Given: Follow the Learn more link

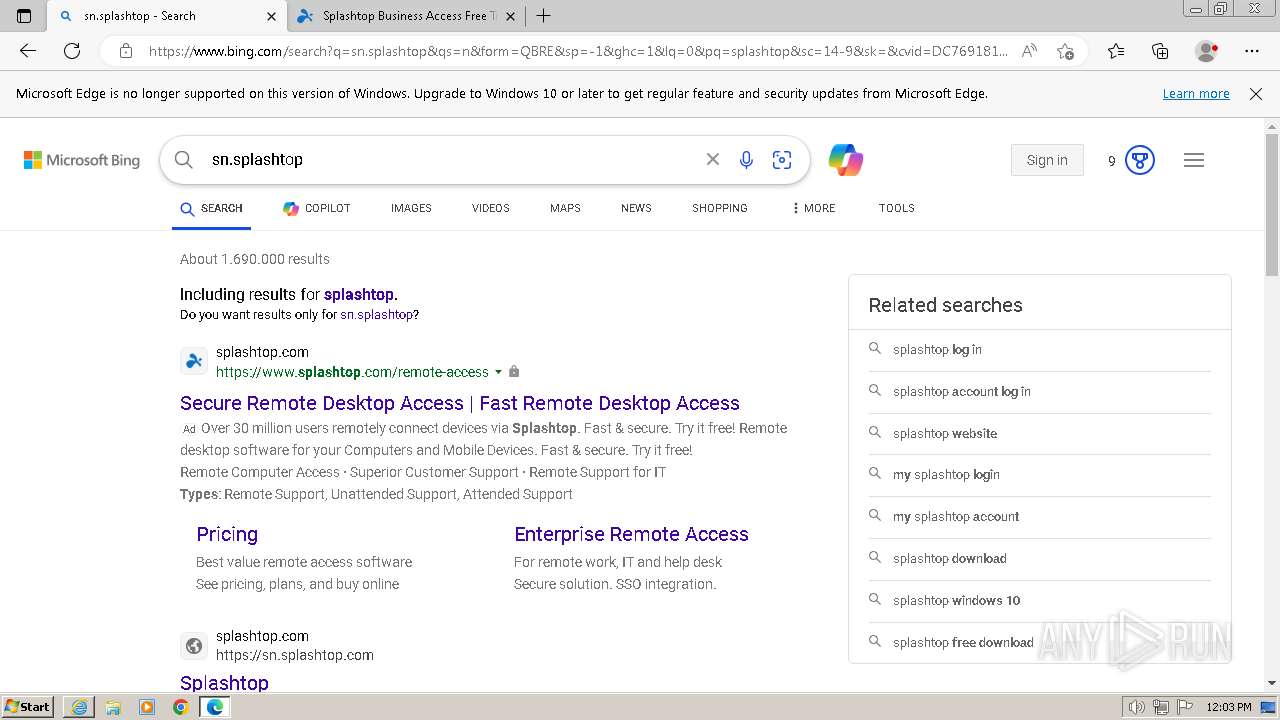Looking at the screenshot, I should (1196, 93).
